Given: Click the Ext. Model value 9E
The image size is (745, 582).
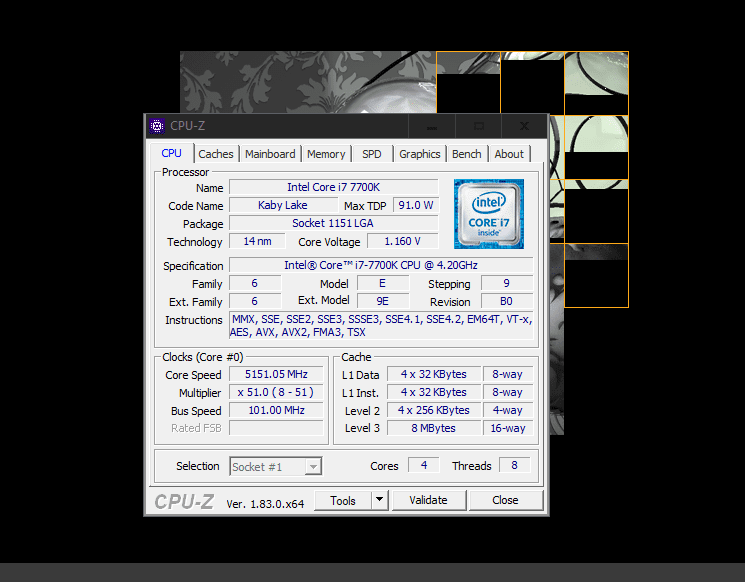Looking at the screenshot, I should (x=382, y=301).
